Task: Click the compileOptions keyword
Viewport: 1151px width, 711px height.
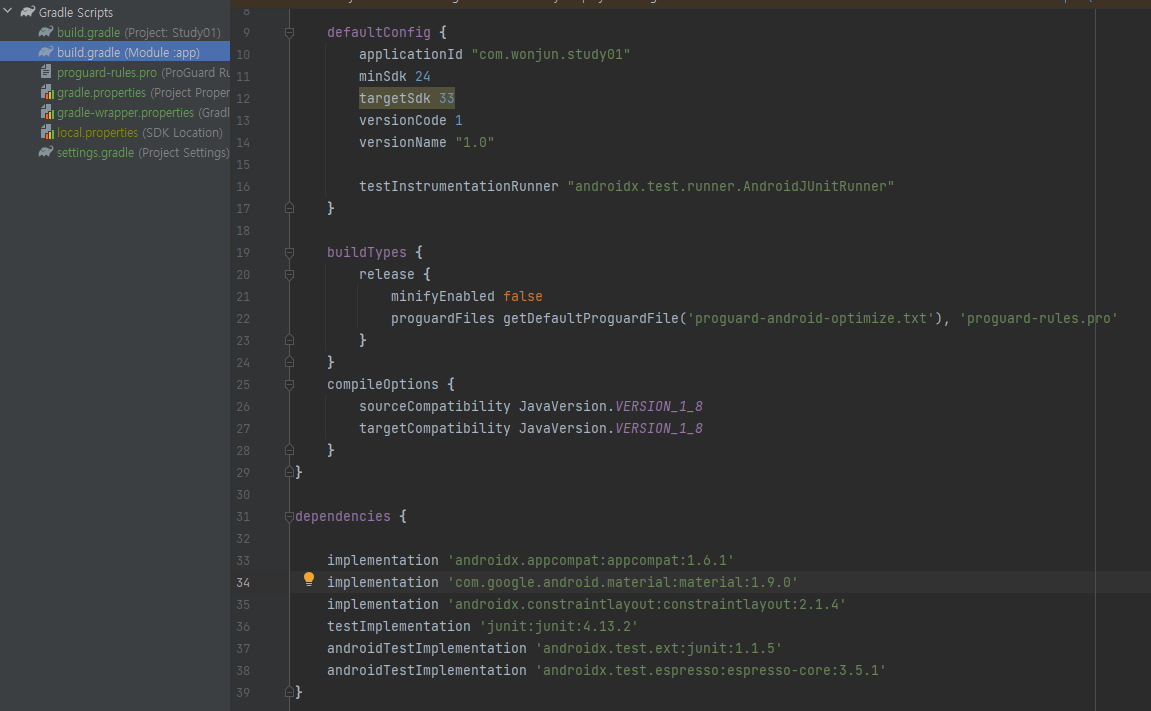Action: [382, 384]
